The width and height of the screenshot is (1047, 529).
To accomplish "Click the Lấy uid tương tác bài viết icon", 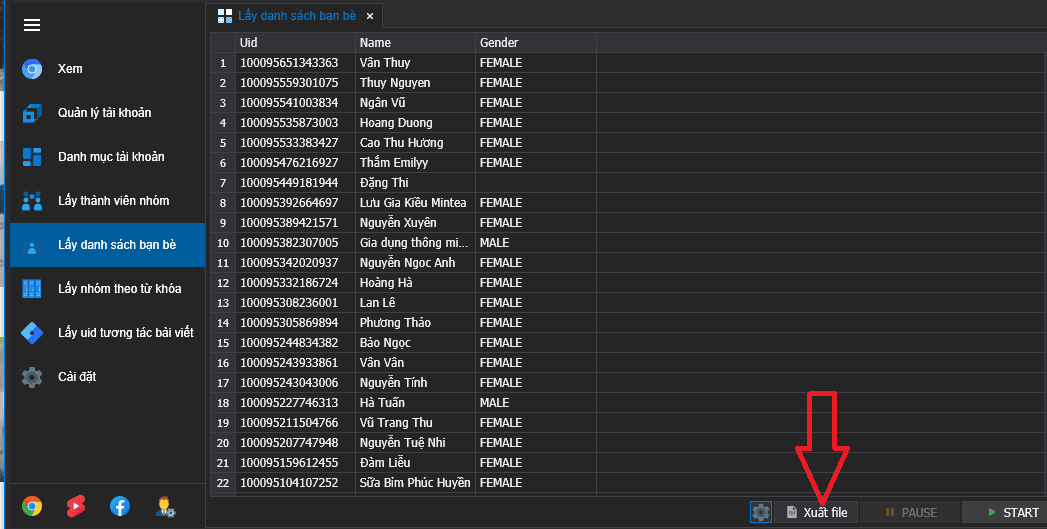I will tap(32, 333).
